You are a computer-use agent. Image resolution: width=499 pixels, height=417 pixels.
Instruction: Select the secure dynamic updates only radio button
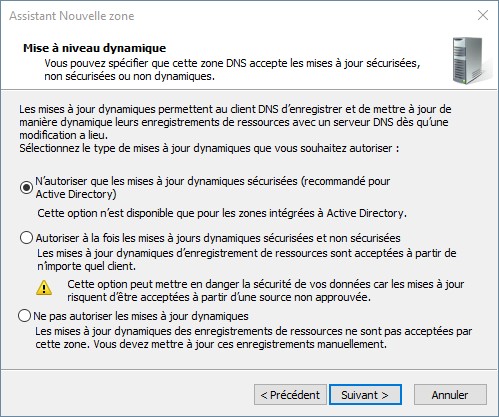click(26, 187)
